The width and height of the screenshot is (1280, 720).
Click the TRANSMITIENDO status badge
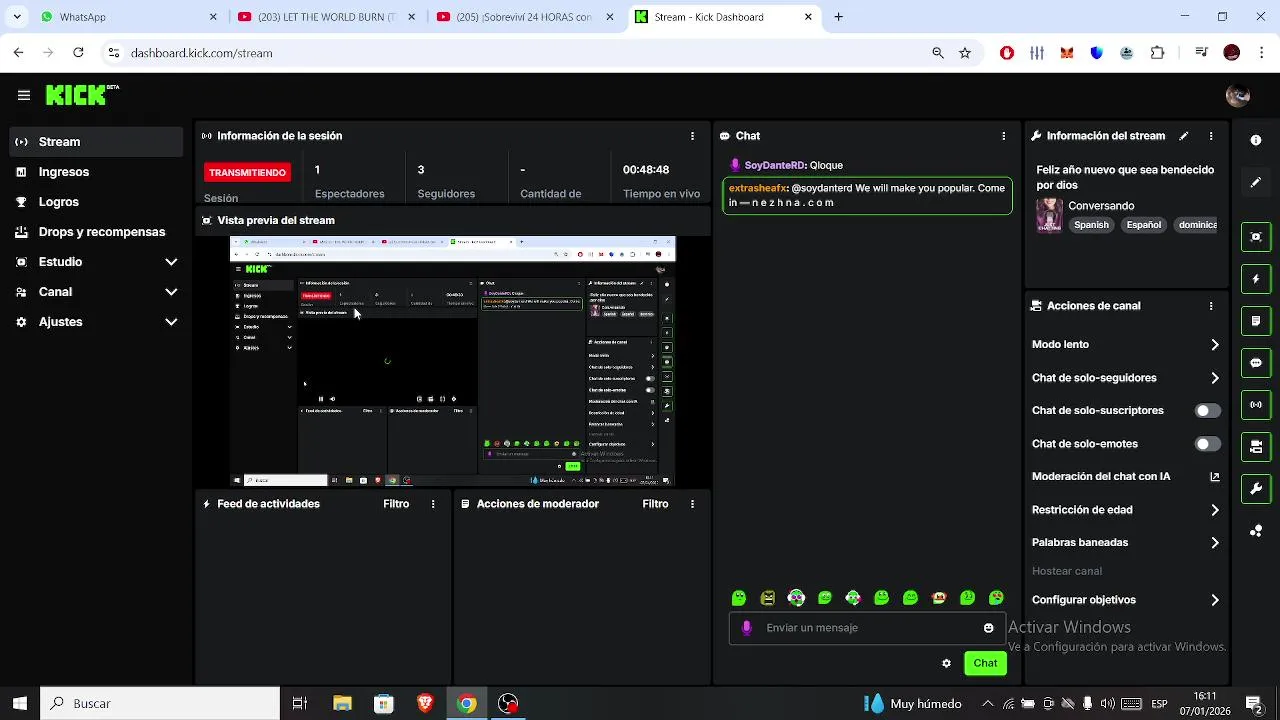tap(247, 172)
